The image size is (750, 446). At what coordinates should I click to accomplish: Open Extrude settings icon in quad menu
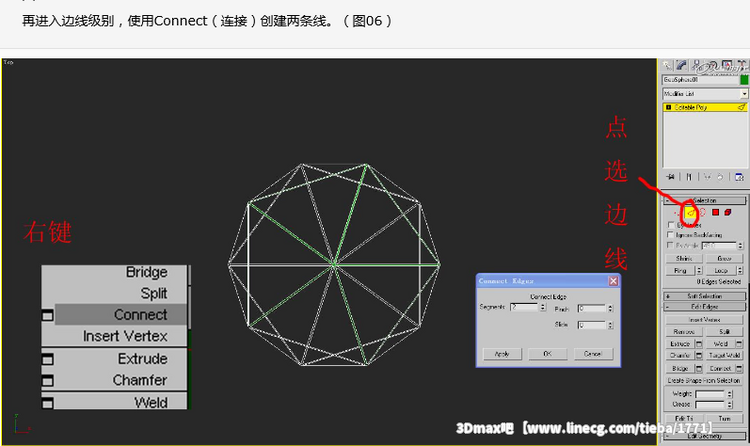[x=47, y=359]
